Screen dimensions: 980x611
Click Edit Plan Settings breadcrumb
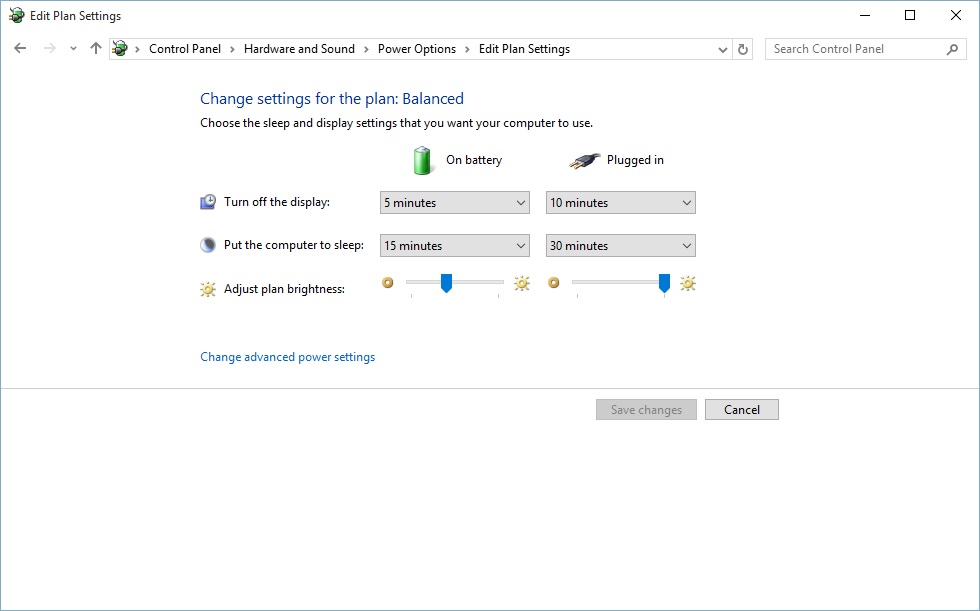[x=524, y=49]
